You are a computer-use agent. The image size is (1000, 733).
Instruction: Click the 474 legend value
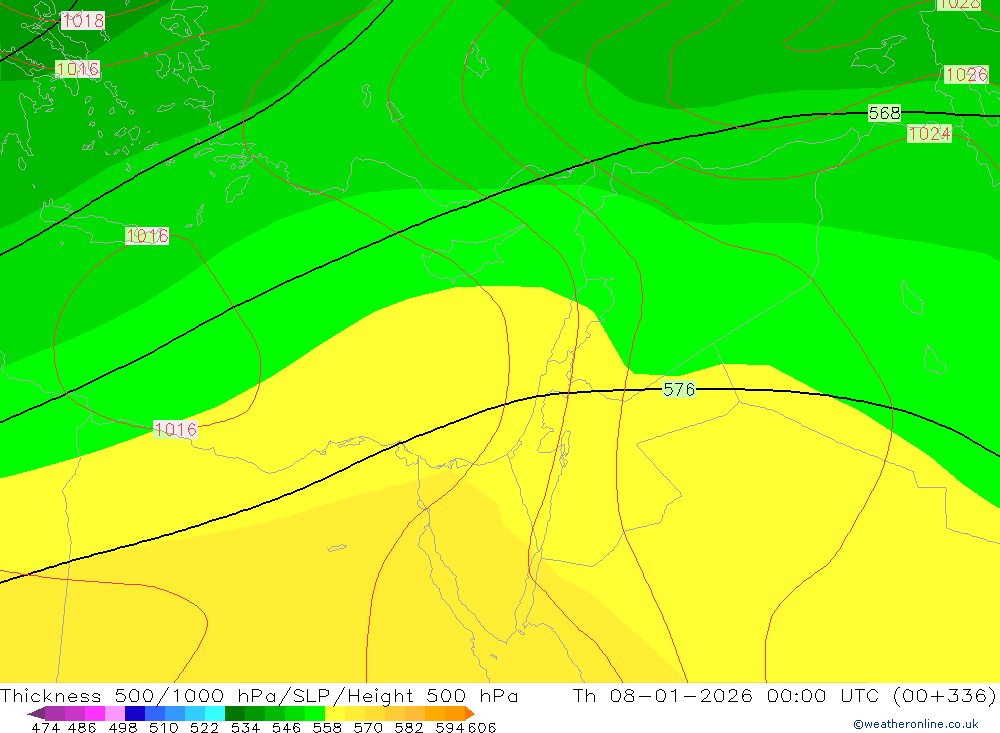click(45, 727)
